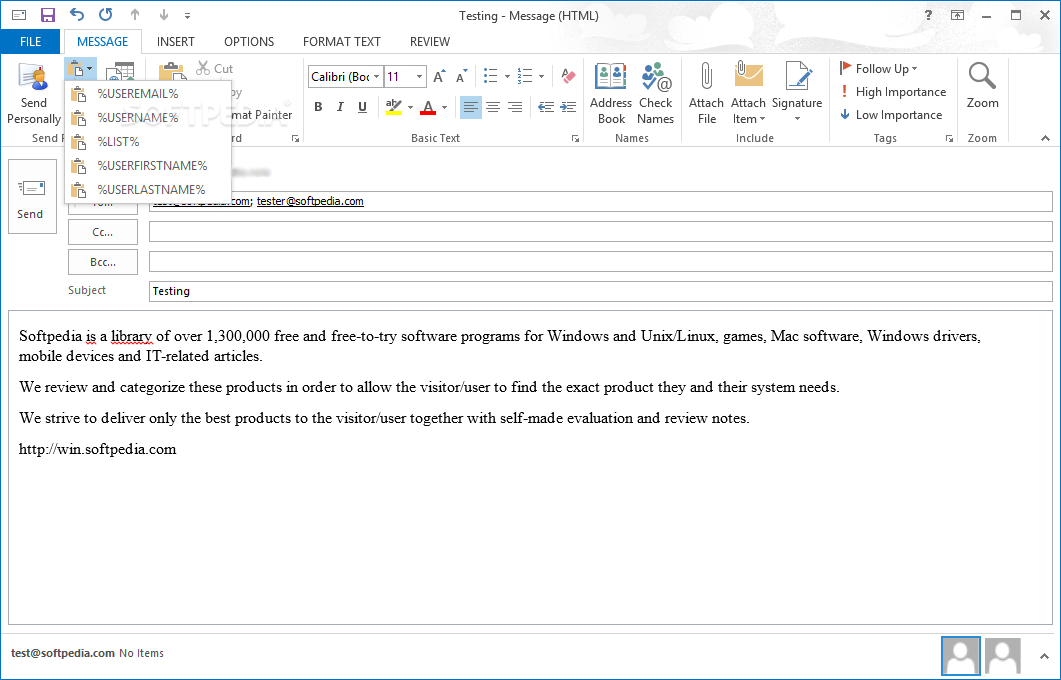The image size is (1061, 680).
Task: Expand font color dropdown arrow
Action: click(x=445, y=107)
